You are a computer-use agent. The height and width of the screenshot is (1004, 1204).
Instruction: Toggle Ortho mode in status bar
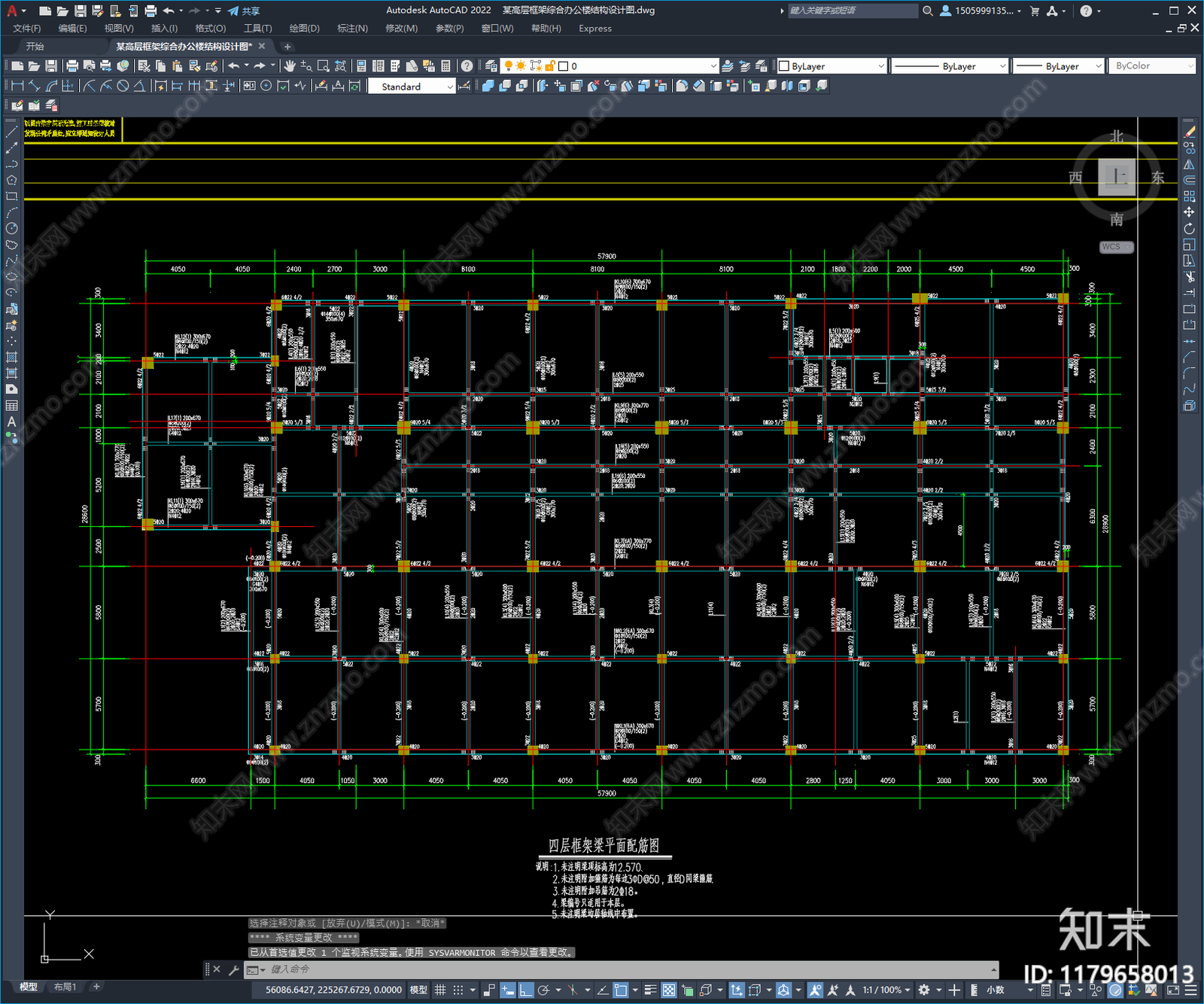click(x=526, y=990)
